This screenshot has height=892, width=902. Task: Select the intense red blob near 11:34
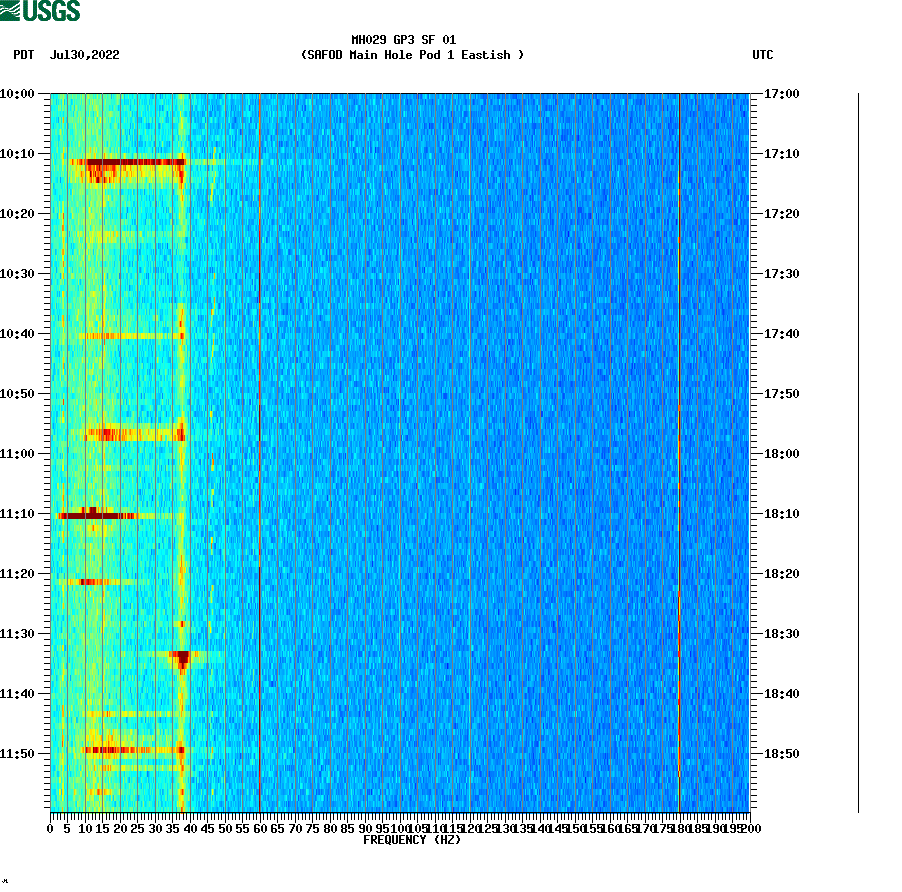point(185,655)
